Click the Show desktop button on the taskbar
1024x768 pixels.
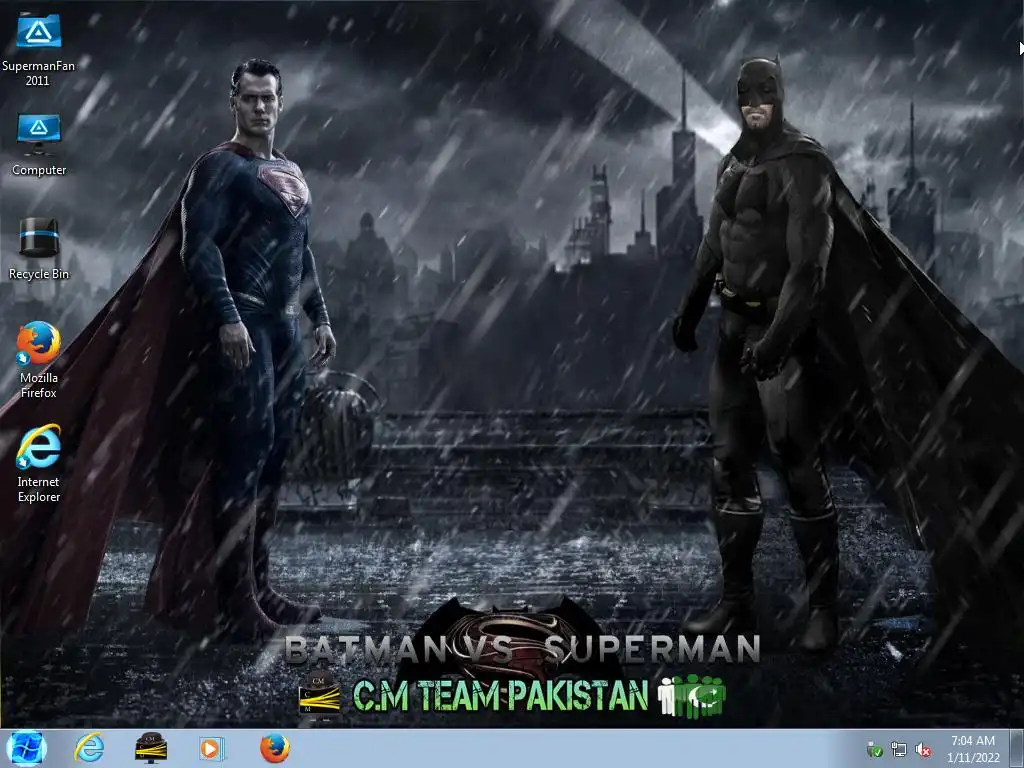click(1017, 748)
